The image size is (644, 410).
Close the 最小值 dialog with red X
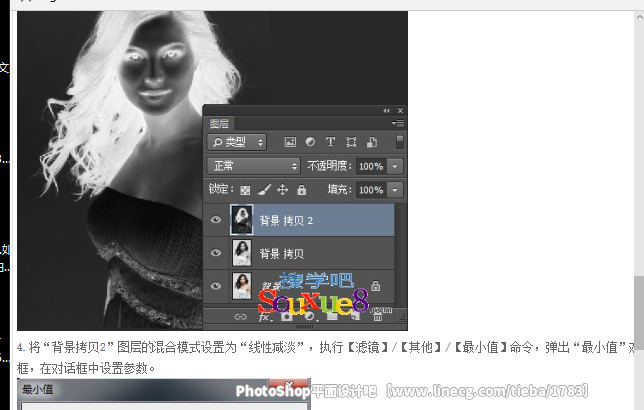click(x=289, y=385)
